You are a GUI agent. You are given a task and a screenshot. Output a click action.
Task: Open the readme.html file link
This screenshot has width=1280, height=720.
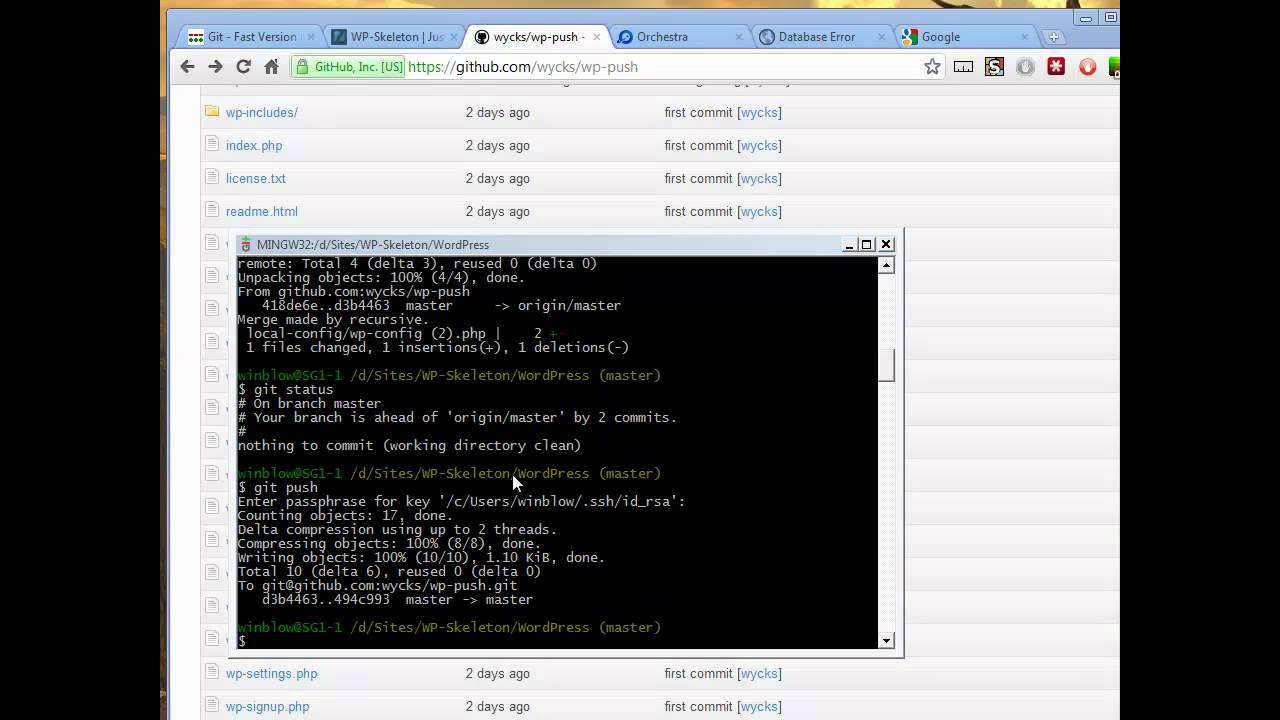click(262, 211)
